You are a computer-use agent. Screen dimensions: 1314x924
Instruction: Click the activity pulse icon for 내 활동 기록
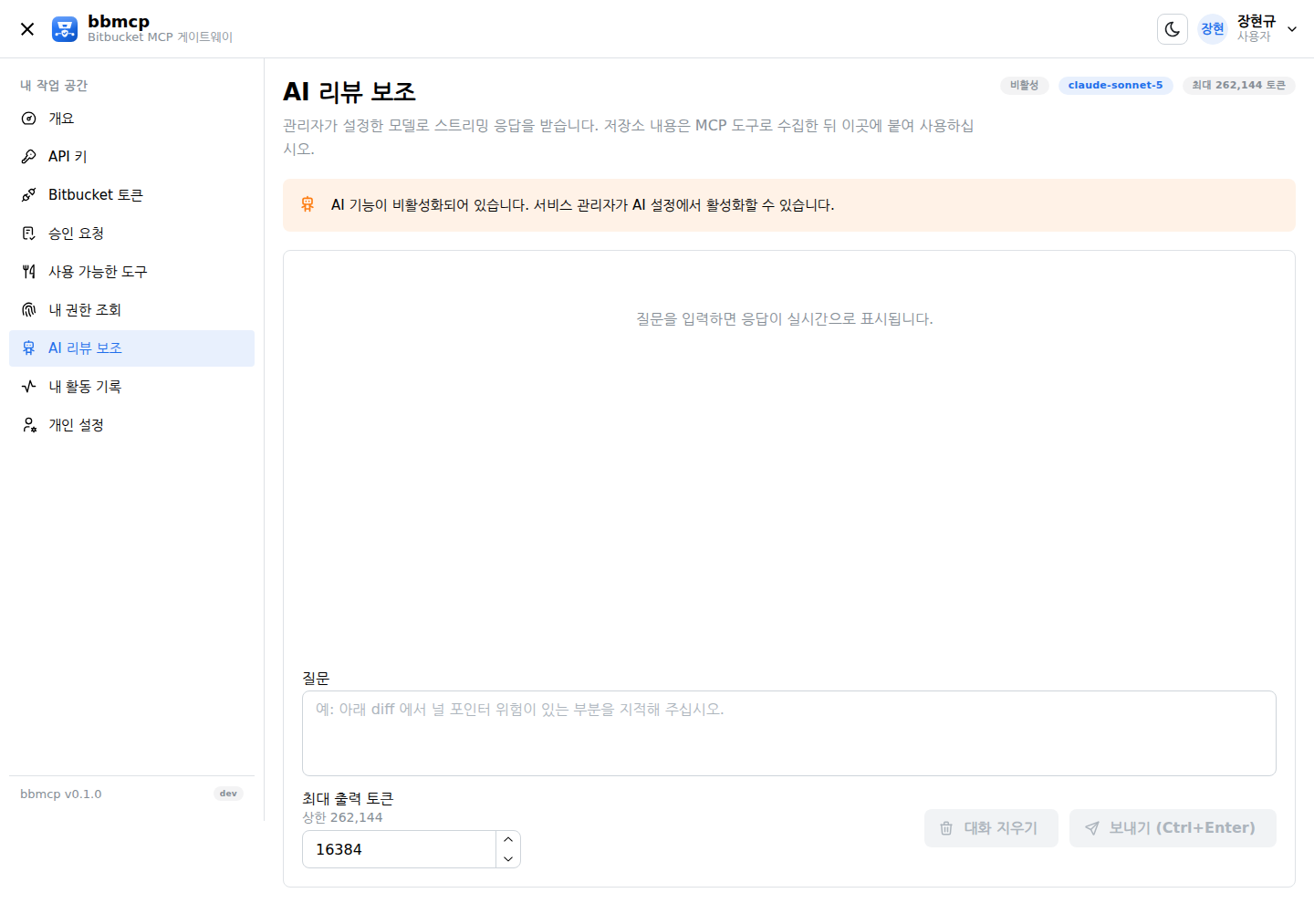coord(29,387)
